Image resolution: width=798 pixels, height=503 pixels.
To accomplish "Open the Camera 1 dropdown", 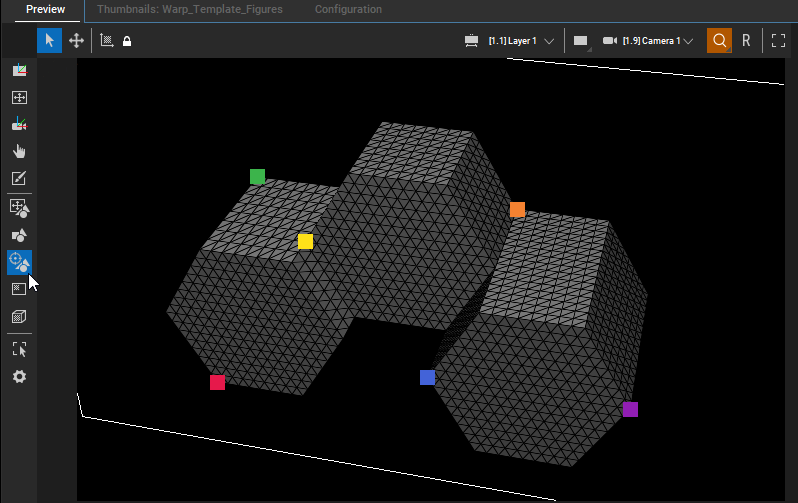I will [x=657, y=41].
